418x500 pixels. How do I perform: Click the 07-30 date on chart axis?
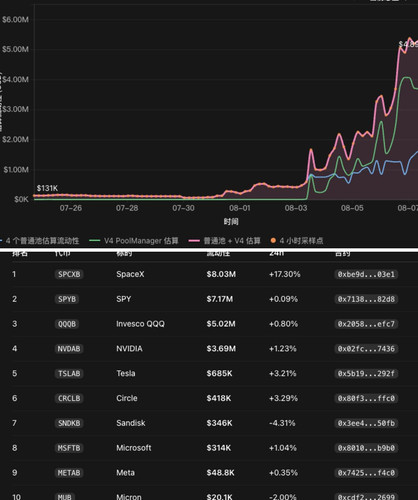point(183,208)
